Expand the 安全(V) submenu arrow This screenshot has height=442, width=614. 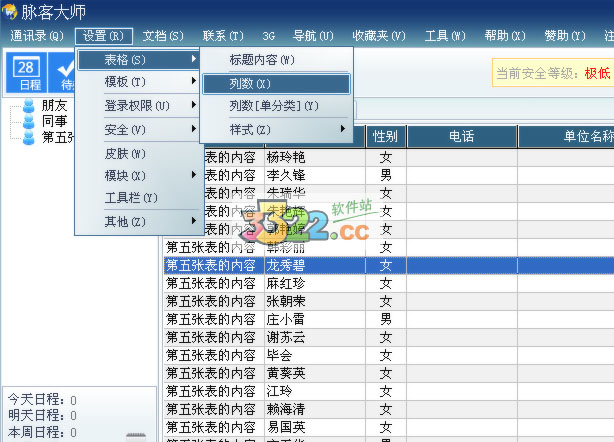(194, 128)
